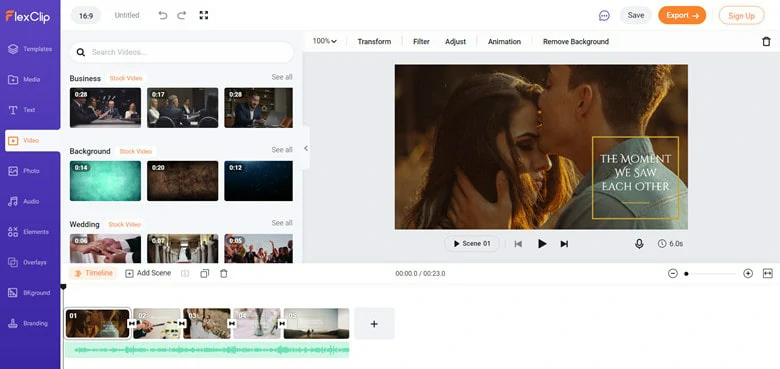Undo the last action
The image size is (780, 369).
(x=163, y=15)
